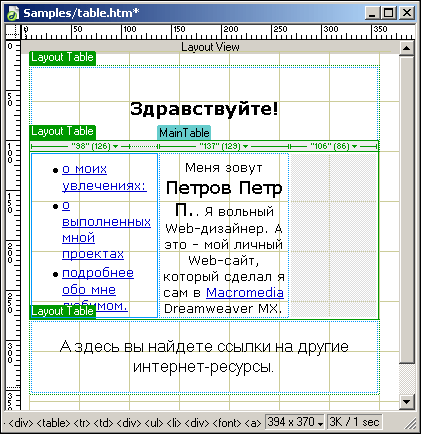Follow the "о моих увлечениях" link
This screenshot has height=434, width=421.
click(104, 177)
